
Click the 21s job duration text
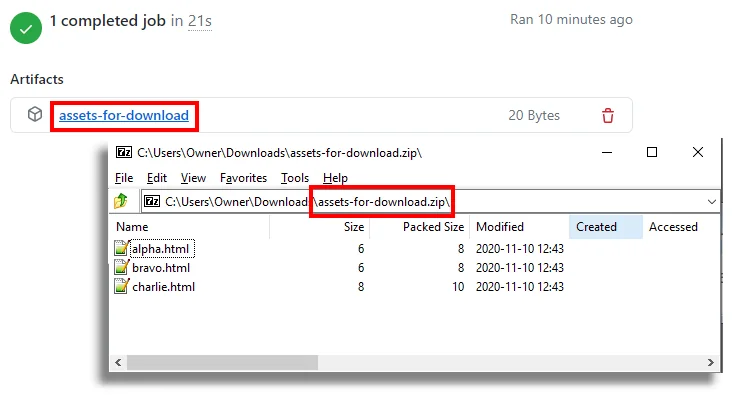pyautogui.click(x=200, y=21)
